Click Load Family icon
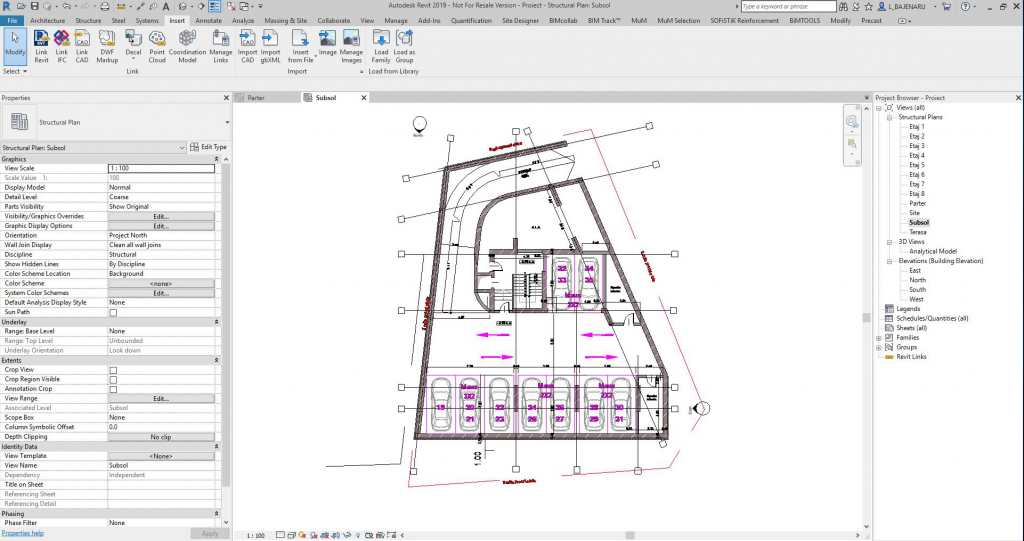 (381, 39)
